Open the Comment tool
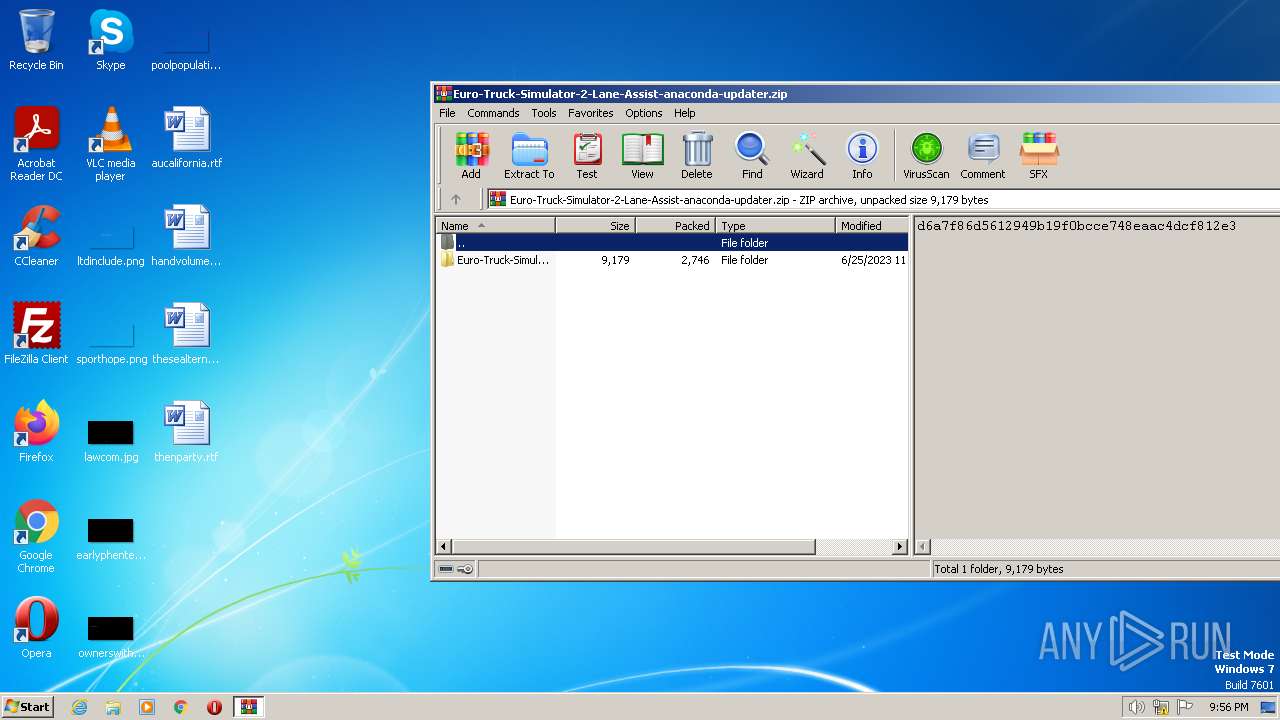Screen dimensions: 1280x720 [x=983, y=156]
